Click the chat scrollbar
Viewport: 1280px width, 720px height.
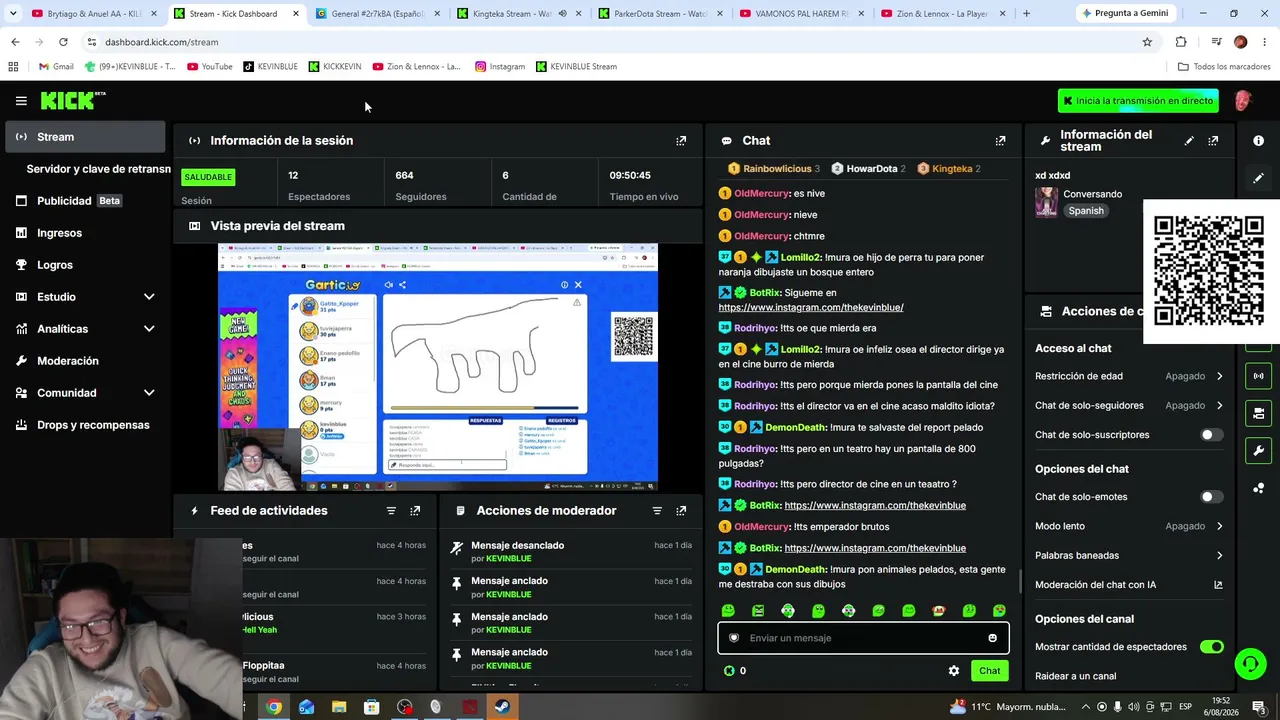pos(1019,581)
